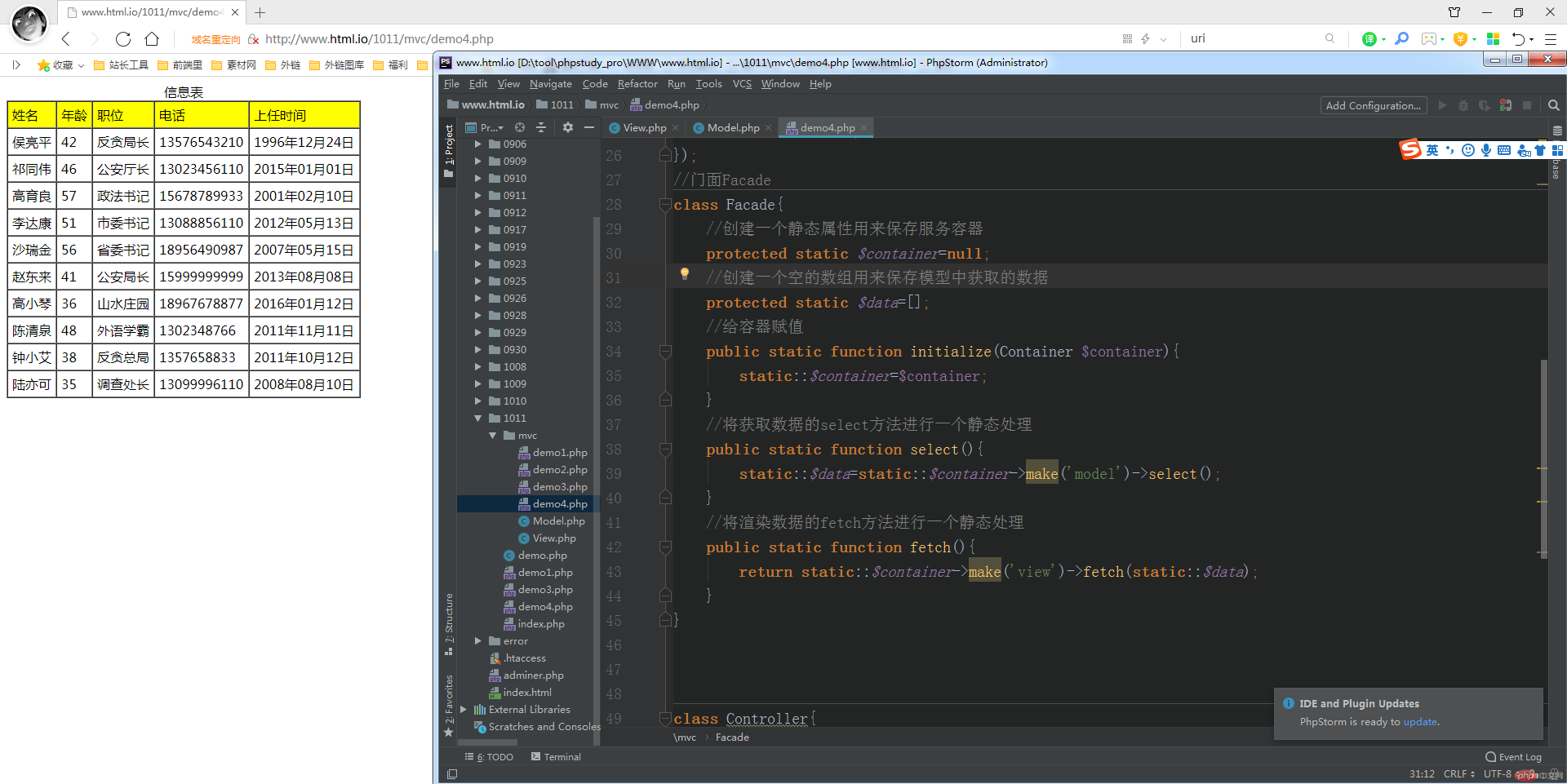Click the Database tool window icon
The height and width of the screenshot is (784, 1567).
click(1557, 131)
